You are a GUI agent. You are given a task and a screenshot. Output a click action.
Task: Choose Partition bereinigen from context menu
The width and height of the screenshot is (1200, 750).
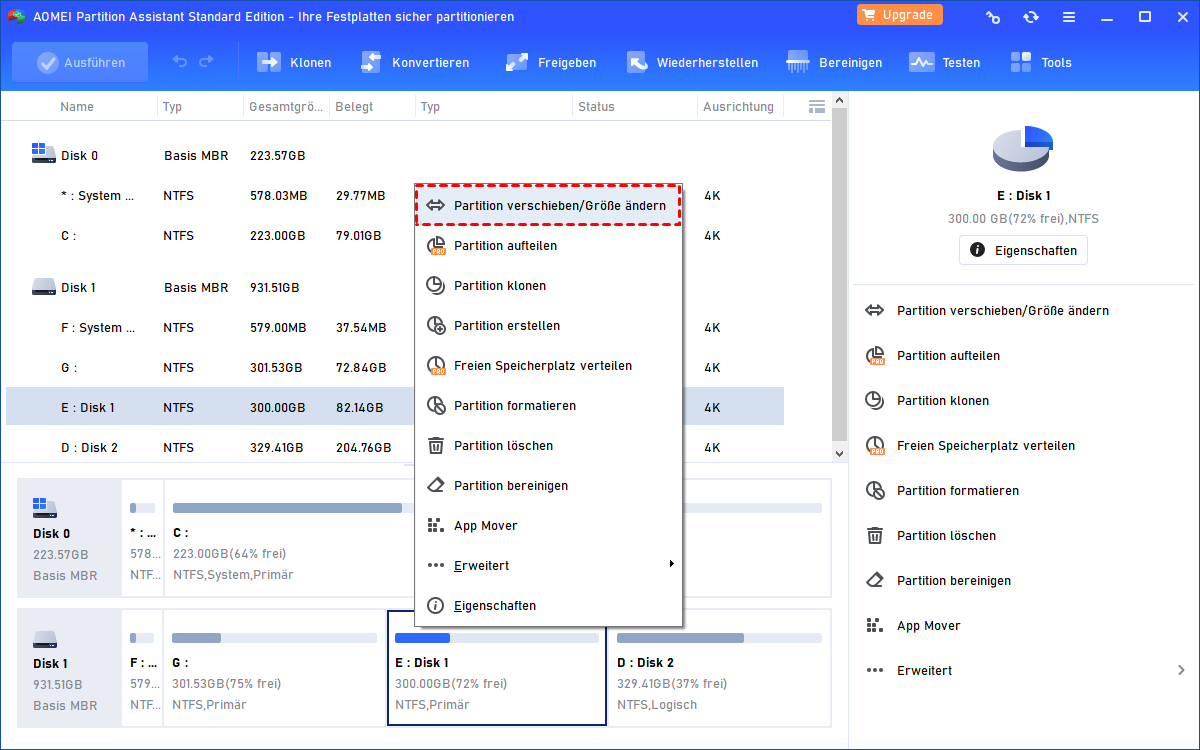tap(548, 485)
